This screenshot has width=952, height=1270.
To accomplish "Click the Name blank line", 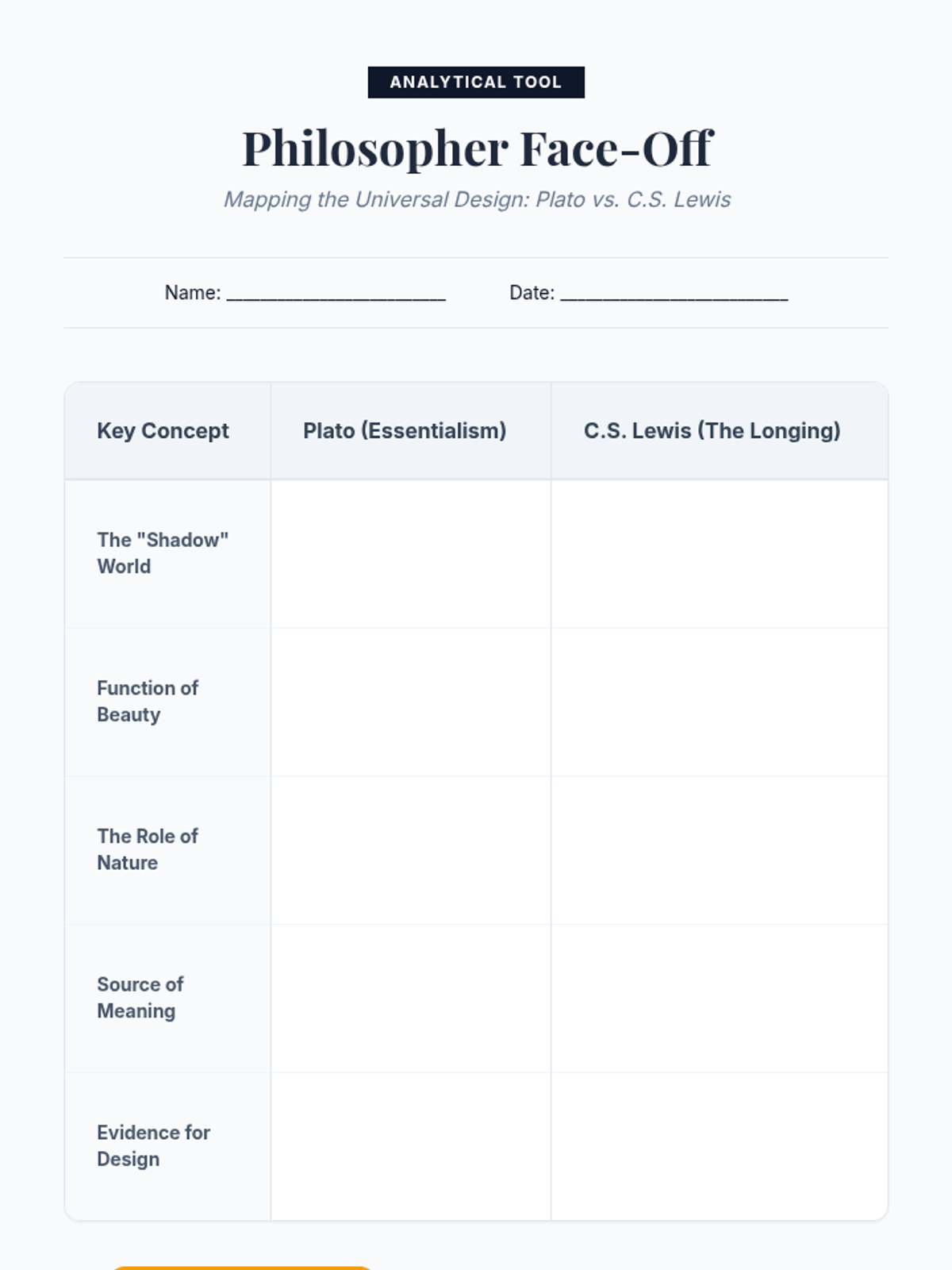I will (336, 294).
